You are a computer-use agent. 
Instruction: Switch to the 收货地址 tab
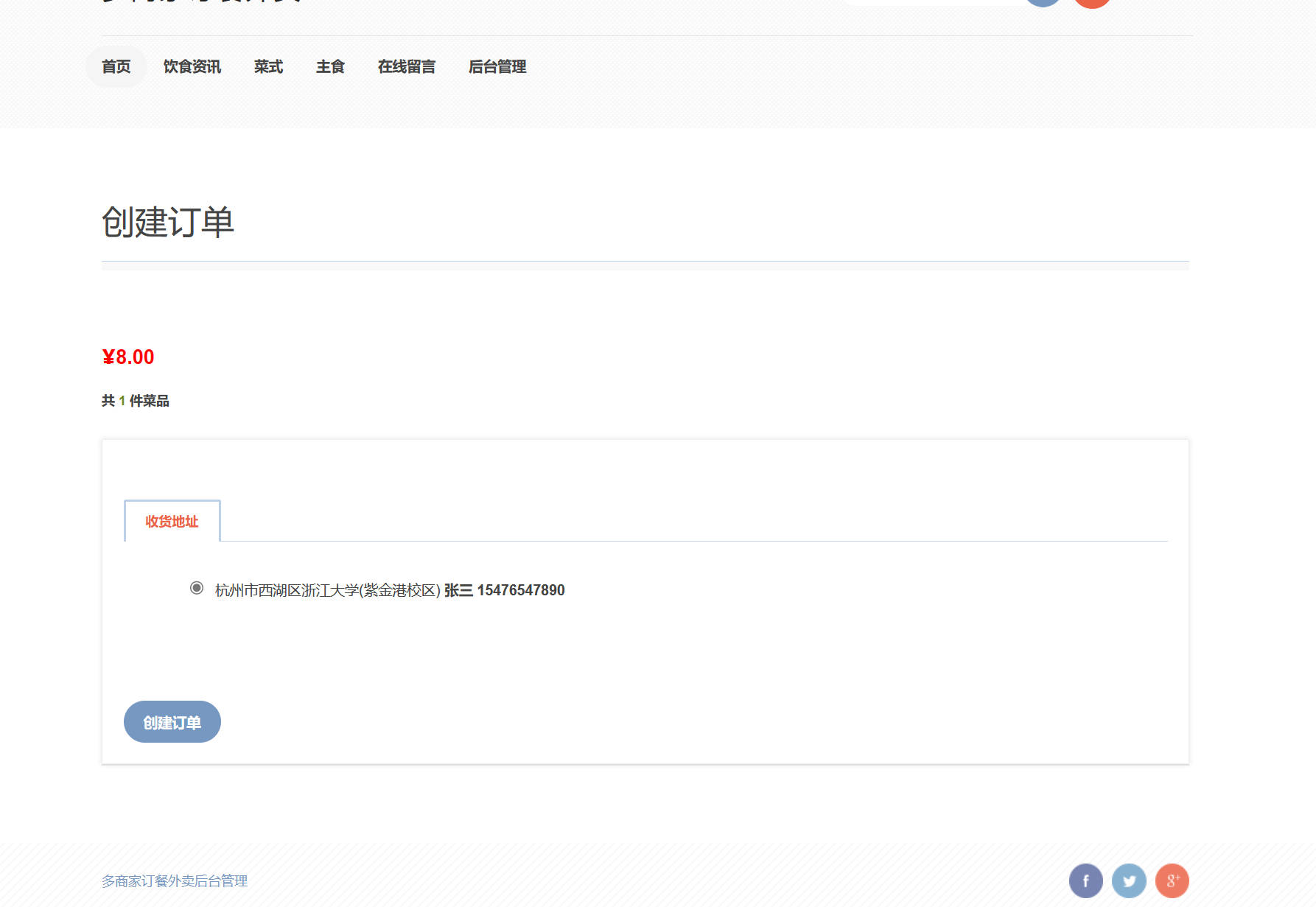tap(172, 522)
